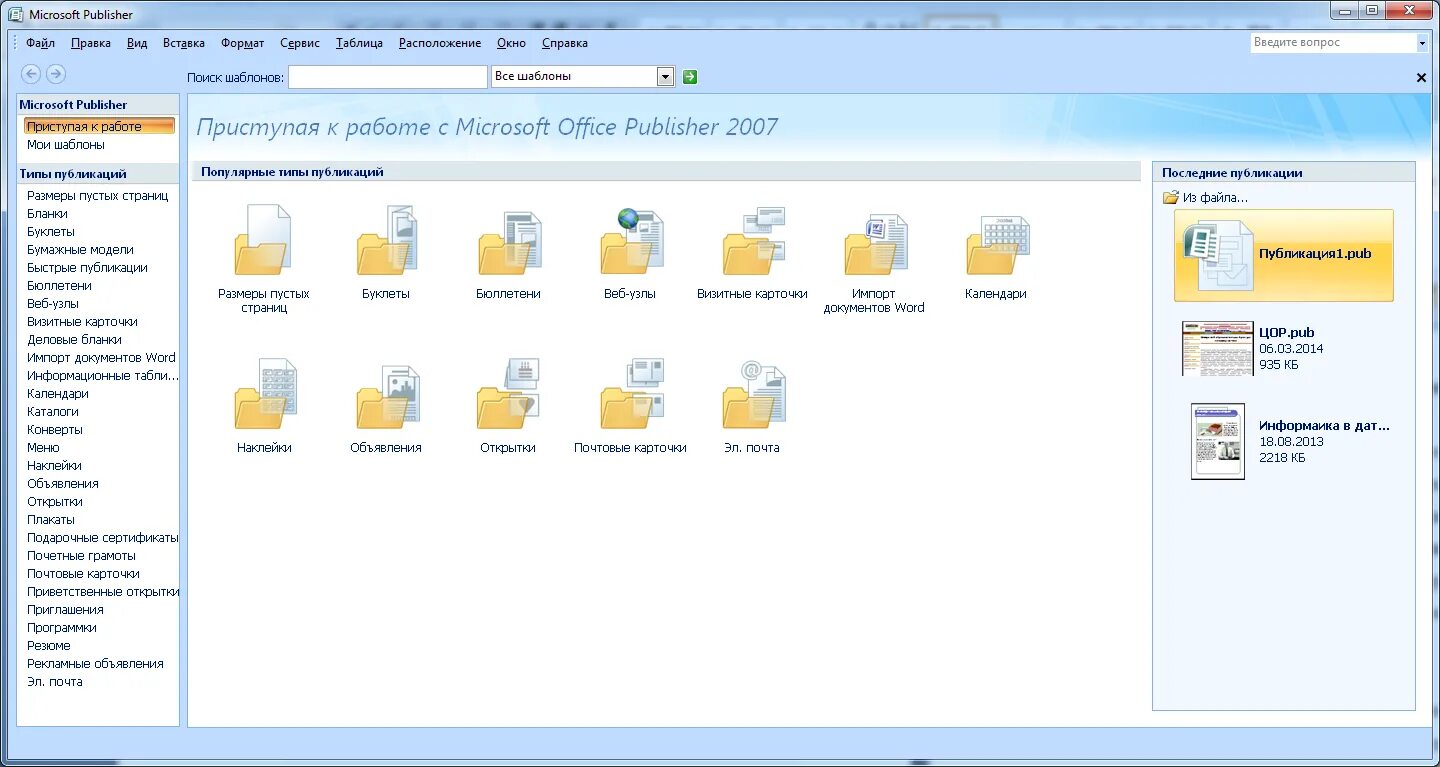Open the Почтовые карточки folder icon
Image resolution: width=1440 pixels, height=767 pixels.
point(631,394)
